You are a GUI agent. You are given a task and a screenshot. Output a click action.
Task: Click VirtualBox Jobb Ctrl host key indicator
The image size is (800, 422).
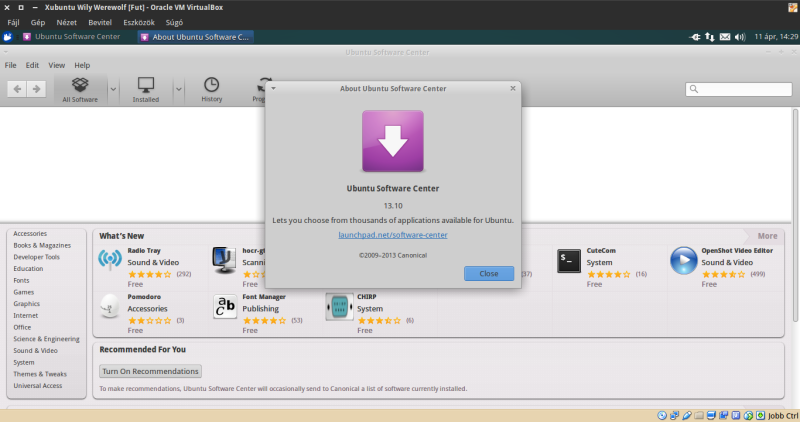(x=783, y=416)
